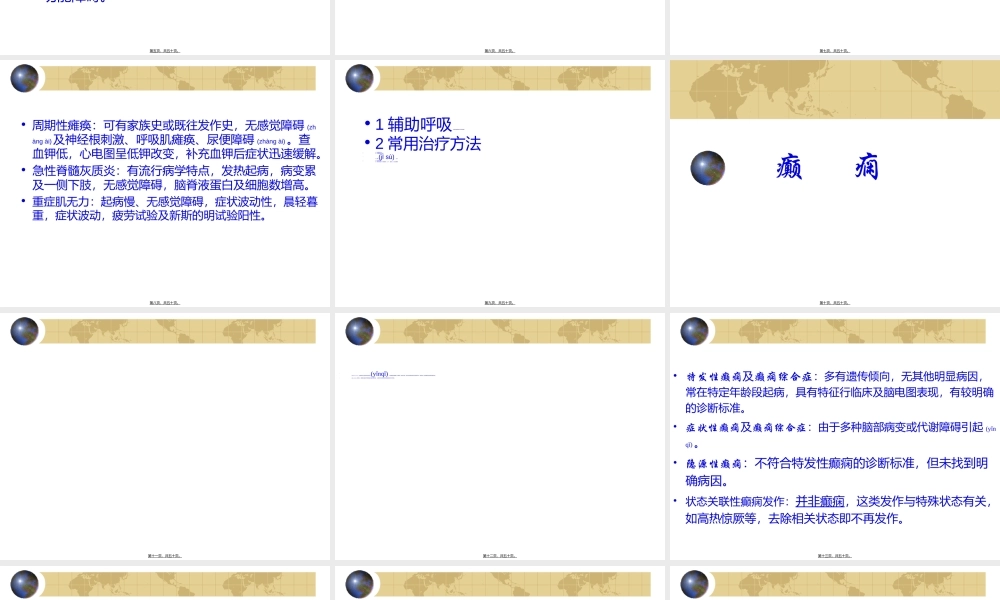The image size is (1000, 600).
Task: Select the globe icon on the 周期性瘫痪 slide
Action: (x=24, y=78)
